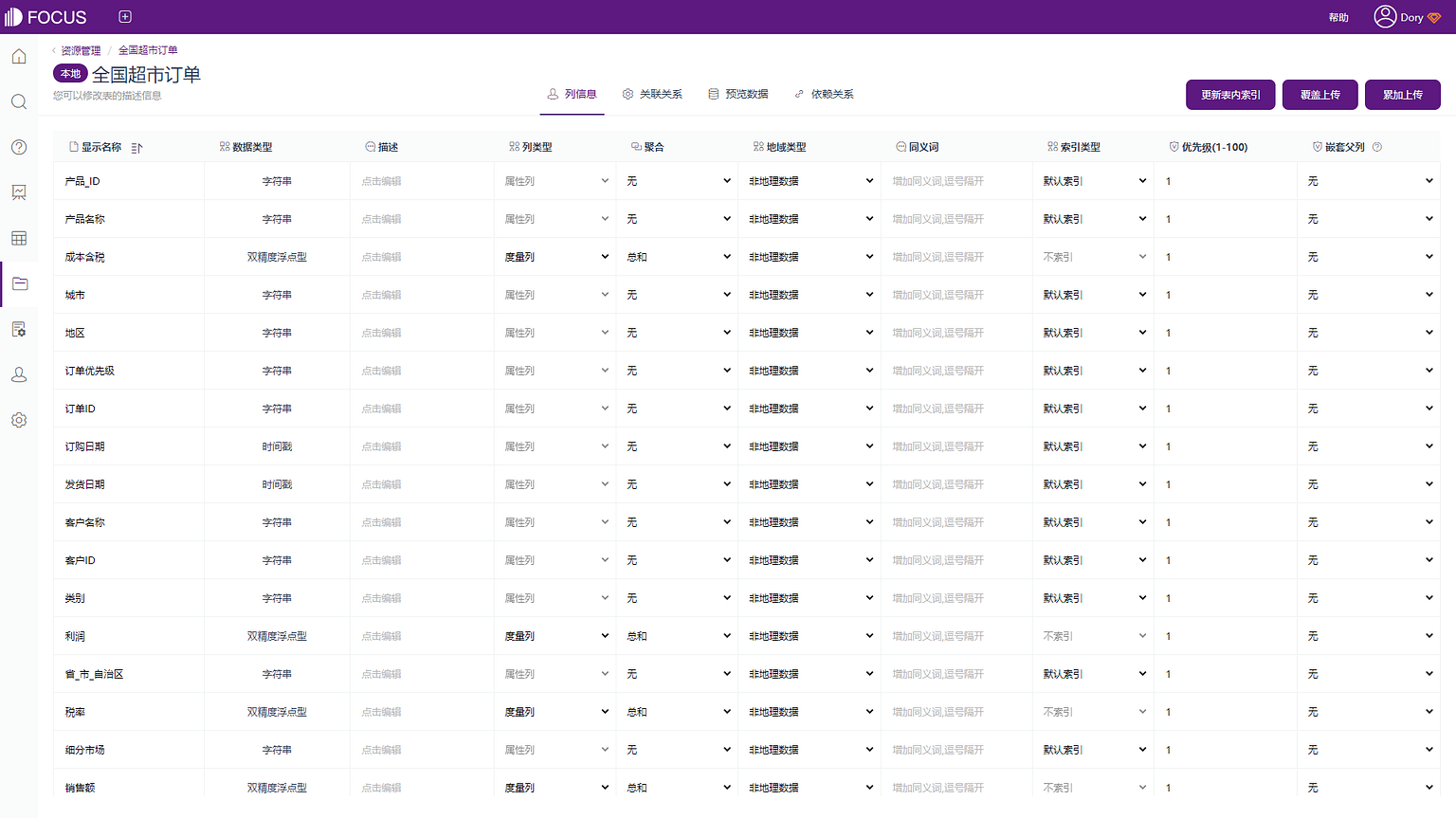Click 时间戳 data type in 订购日期 row
The image size is (1456, 818).
click(277, 446)
